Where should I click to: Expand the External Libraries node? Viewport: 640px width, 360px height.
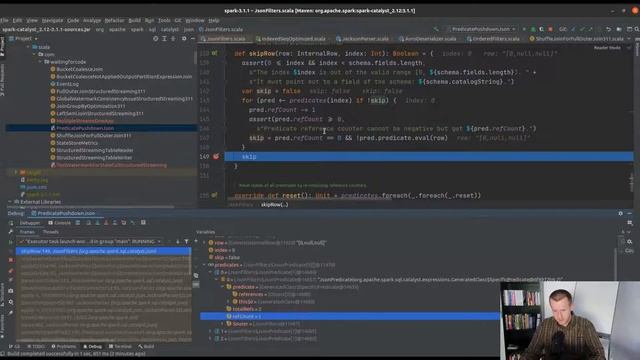[10, 202]
